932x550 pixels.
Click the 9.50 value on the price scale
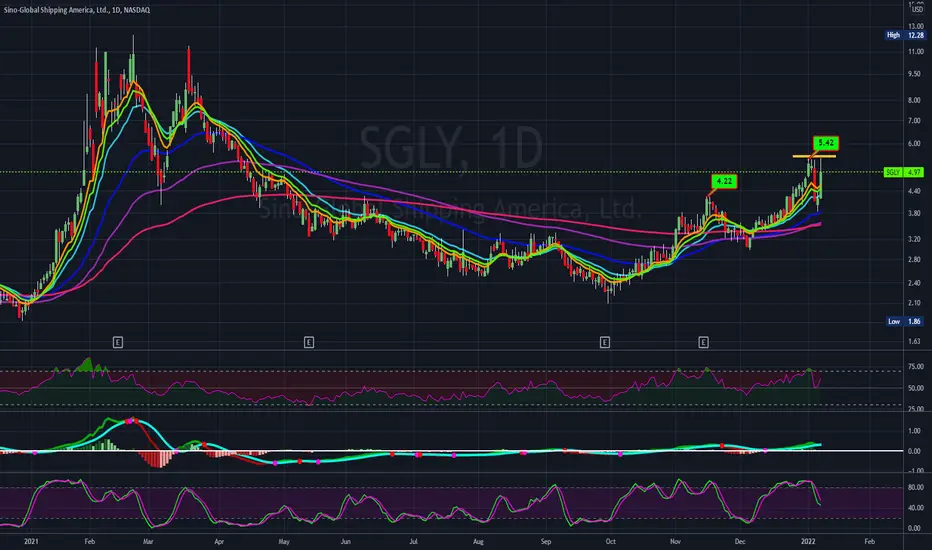914,74
